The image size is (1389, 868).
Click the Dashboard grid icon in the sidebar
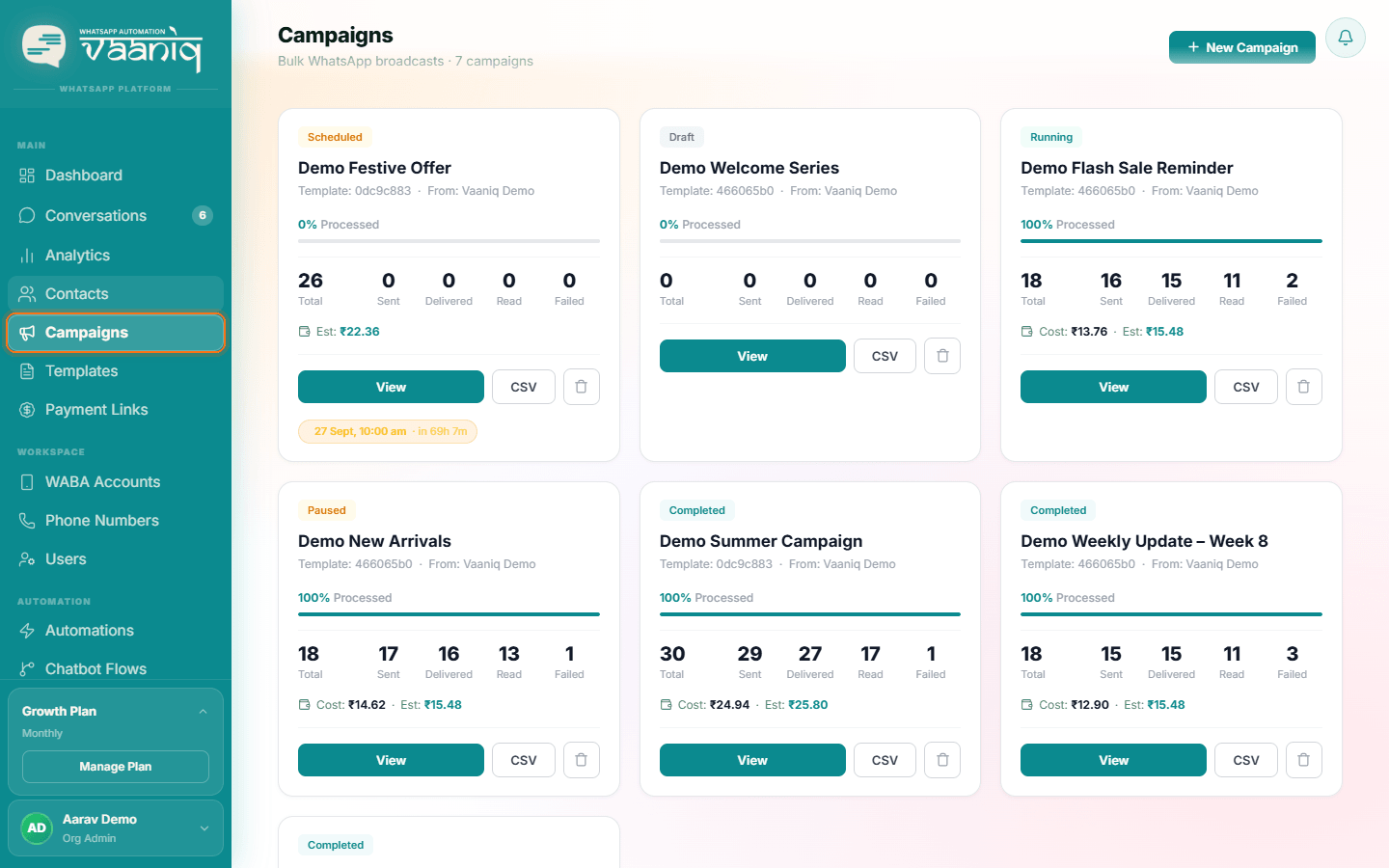[x=27, y=176]
